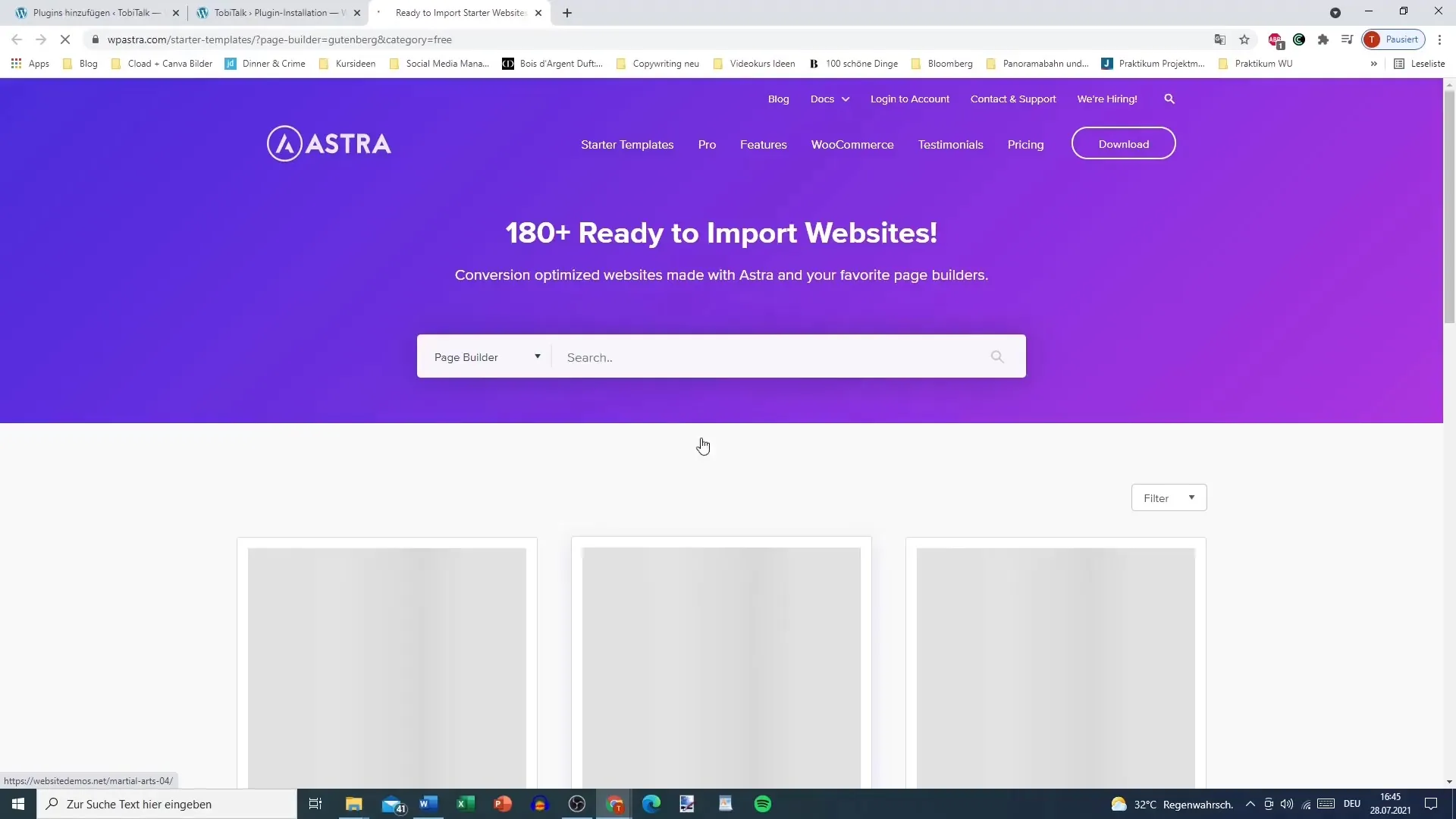Open the notification center icon
Image resolution: width=1456 pixels, height=819 pixels.
click(x=1431, y=804)
